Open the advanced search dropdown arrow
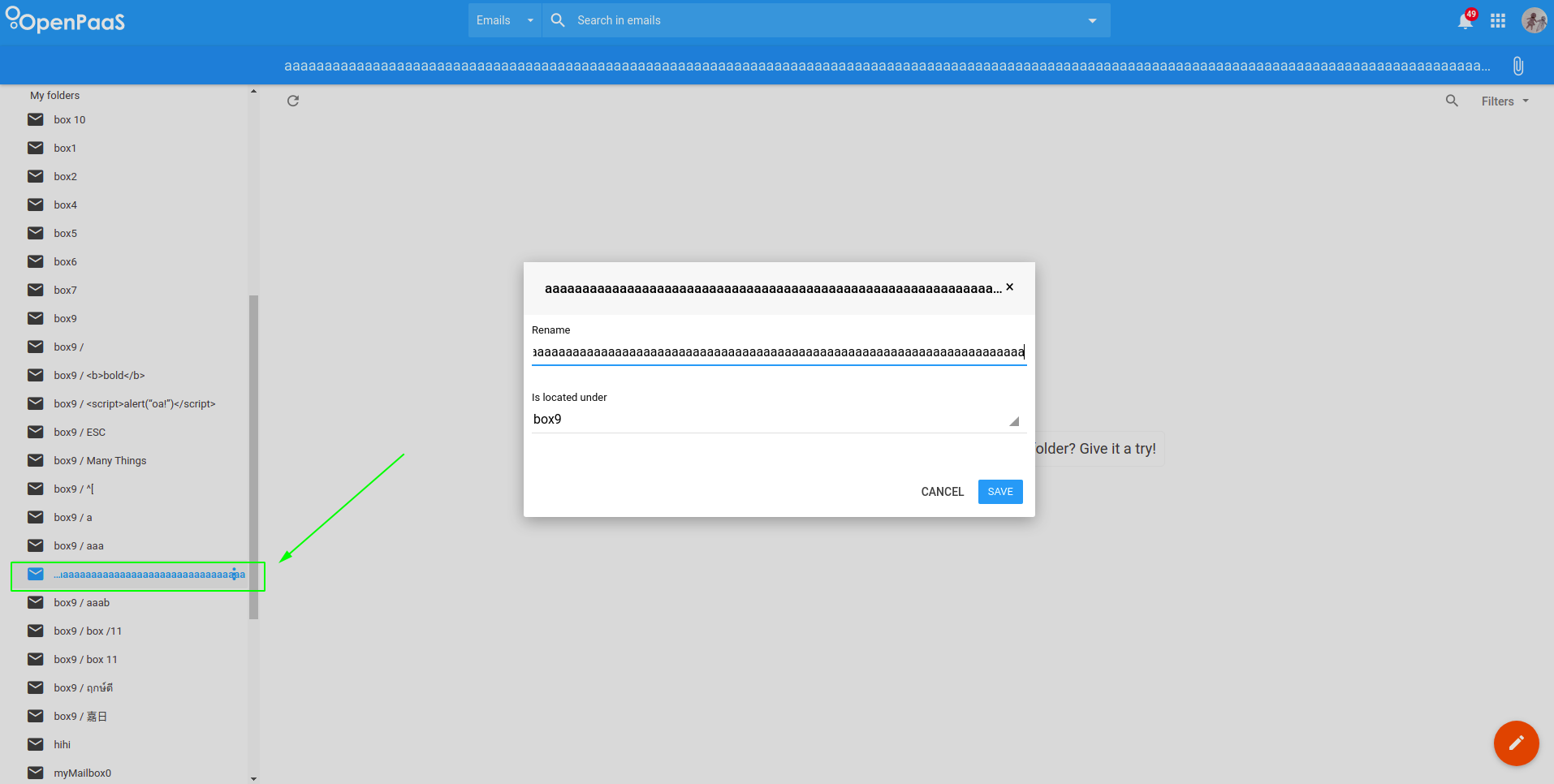The width and height of the screenshot is (1554, 784). [1092, 19]
